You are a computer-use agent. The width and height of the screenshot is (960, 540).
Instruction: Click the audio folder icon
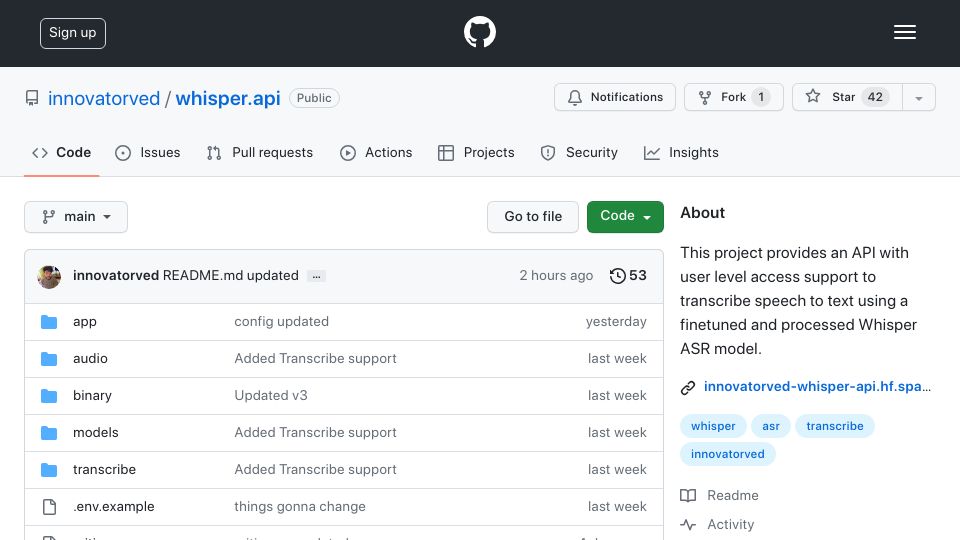(x=49, y=359)
